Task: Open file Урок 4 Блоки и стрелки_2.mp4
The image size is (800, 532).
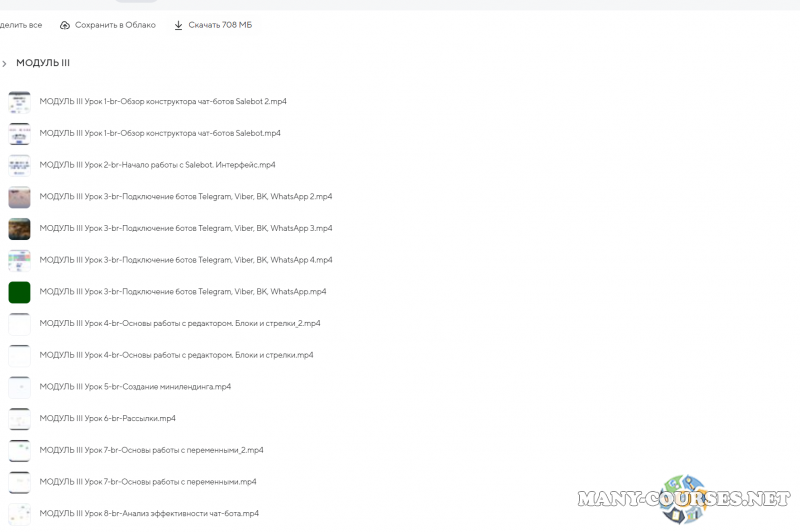Action: 180,324
